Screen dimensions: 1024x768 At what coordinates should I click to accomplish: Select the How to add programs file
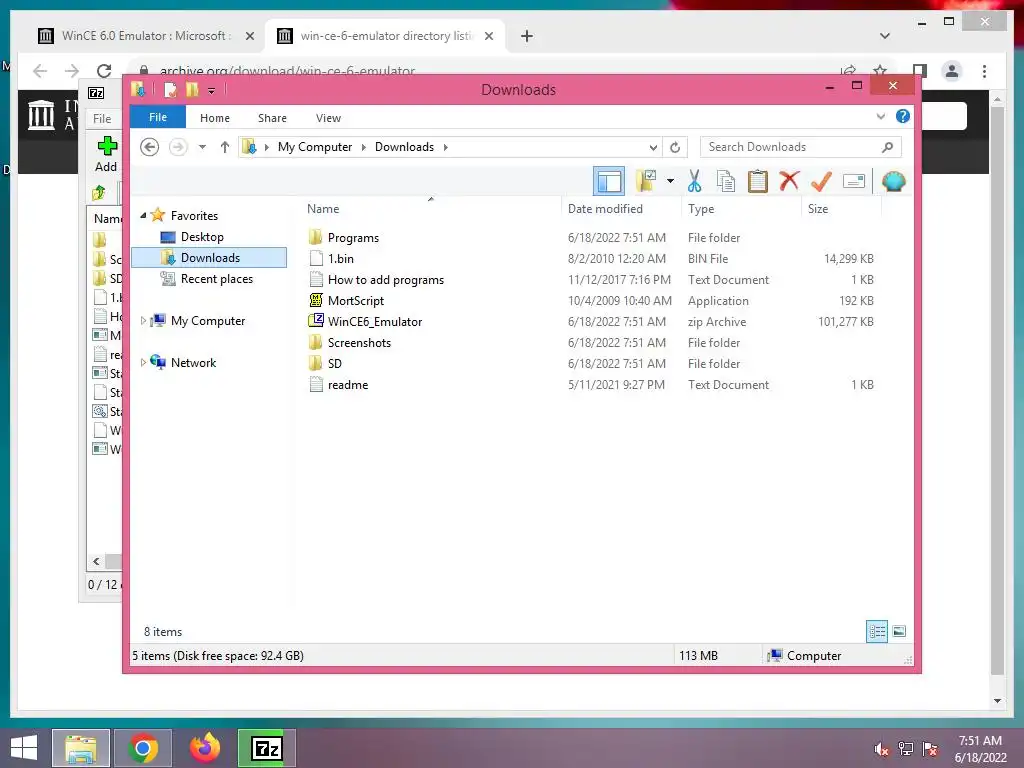coord(385,280)
